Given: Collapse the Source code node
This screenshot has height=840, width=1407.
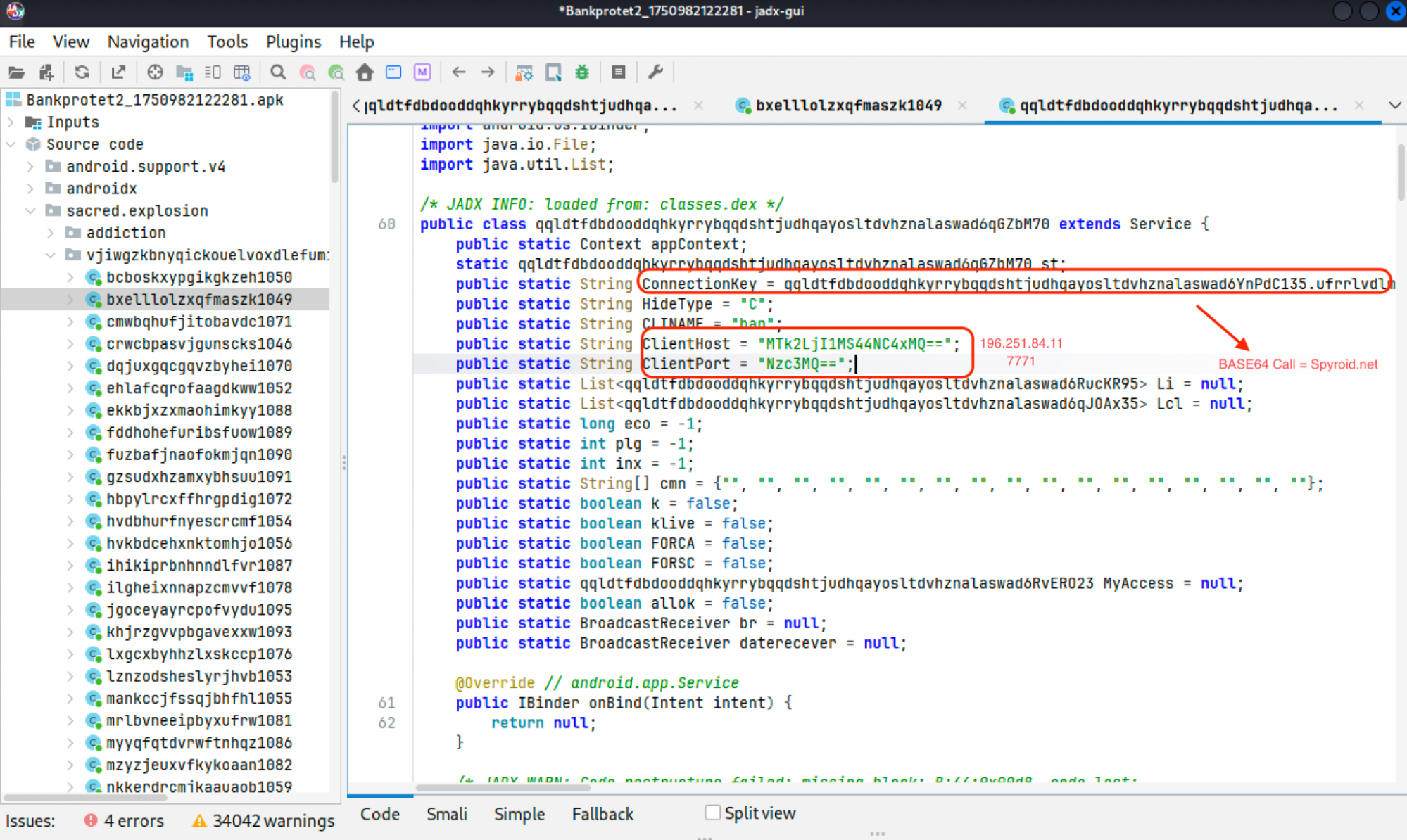Looking at the screenshot, I should (11, 144).
